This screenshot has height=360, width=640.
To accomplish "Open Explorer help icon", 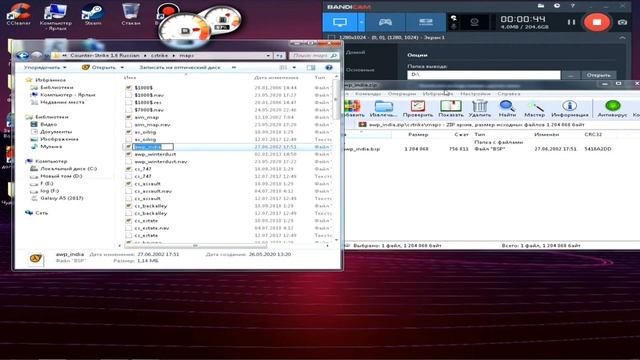I will pos(329,67).
